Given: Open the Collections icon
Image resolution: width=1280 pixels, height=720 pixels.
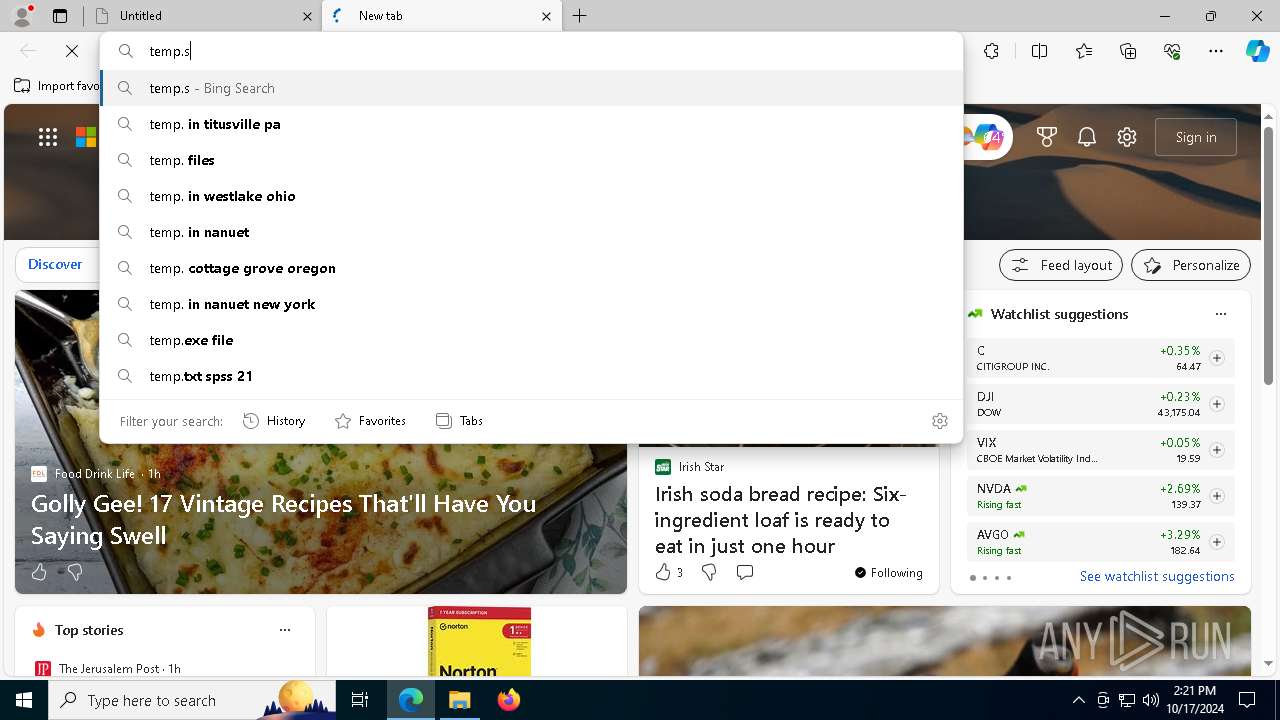Looking at the screenshot, I should click(1128, 51).
